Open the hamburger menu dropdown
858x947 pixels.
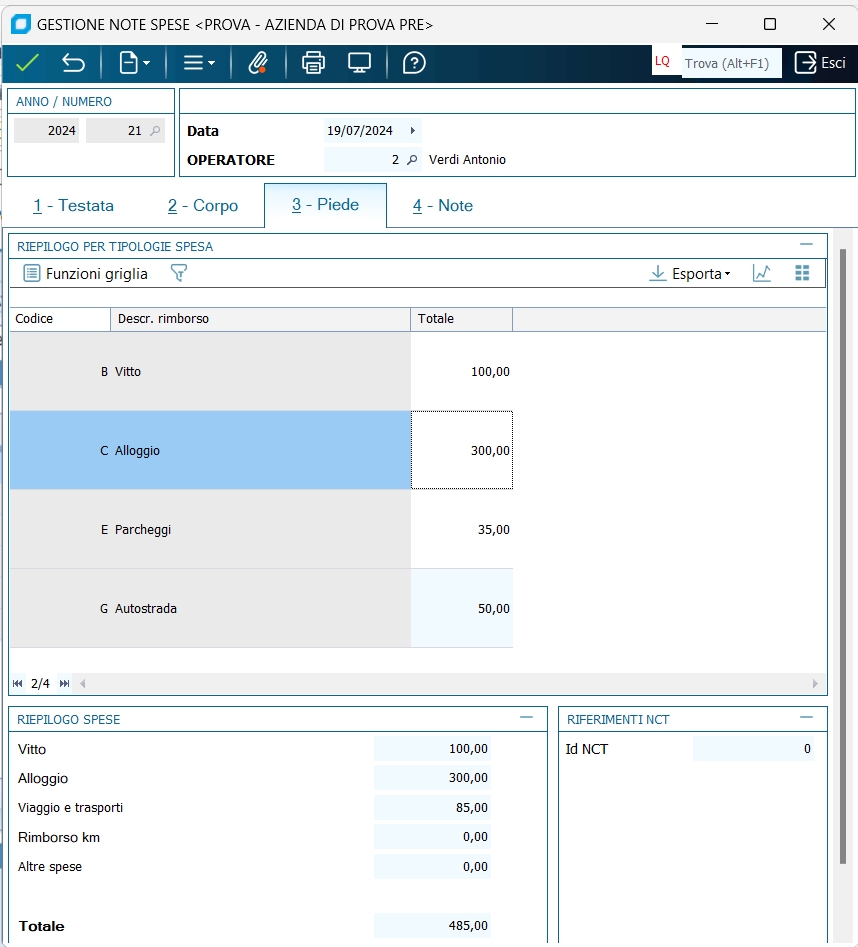(199, 63)
